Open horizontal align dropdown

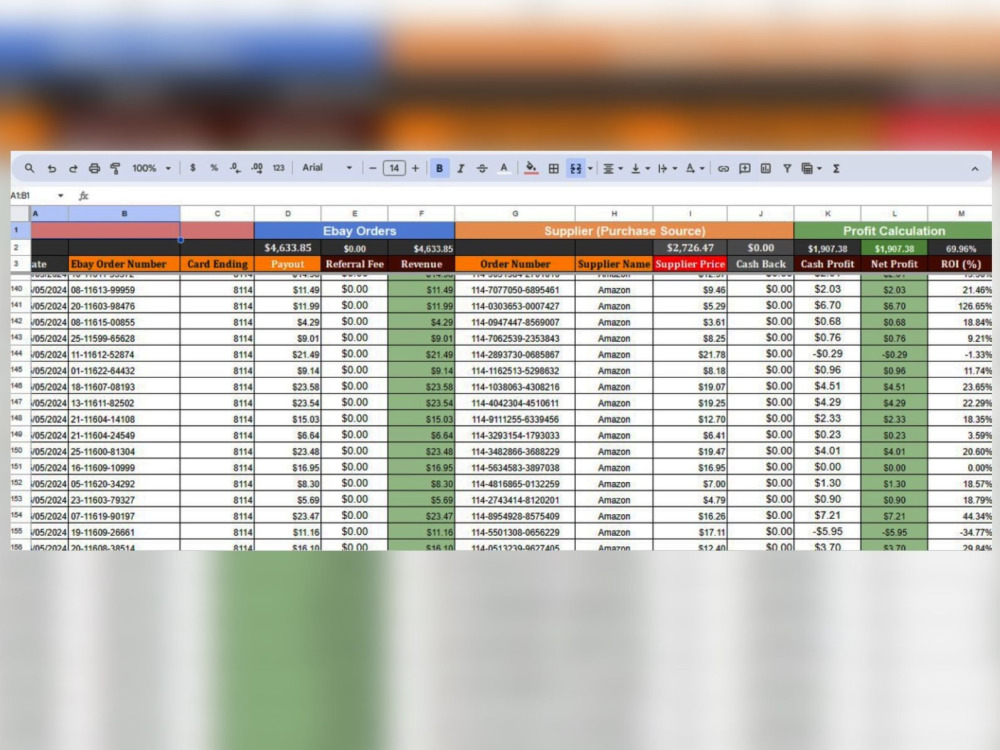click(x=612, y=168)
